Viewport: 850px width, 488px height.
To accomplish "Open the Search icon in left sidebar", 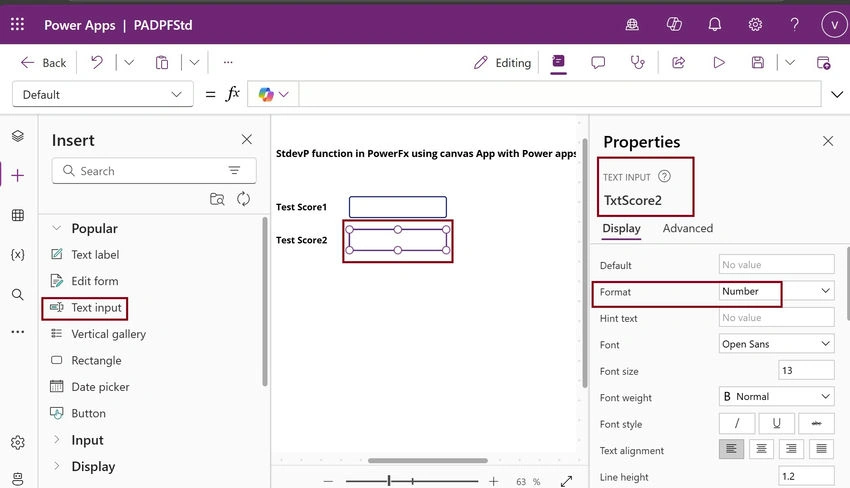I will coord(18,294).
